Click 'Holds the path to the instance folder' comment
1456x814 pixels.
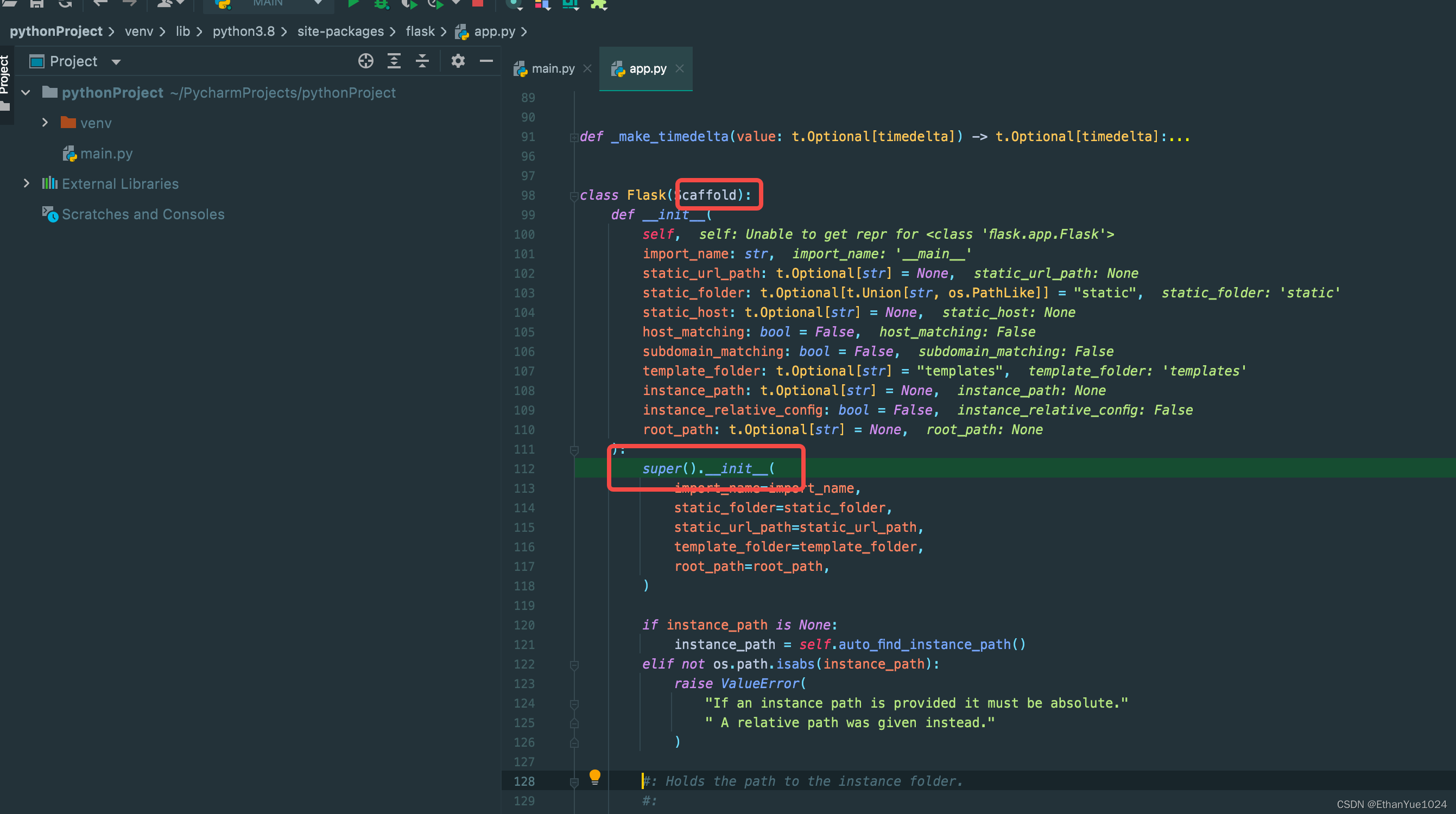811,781
